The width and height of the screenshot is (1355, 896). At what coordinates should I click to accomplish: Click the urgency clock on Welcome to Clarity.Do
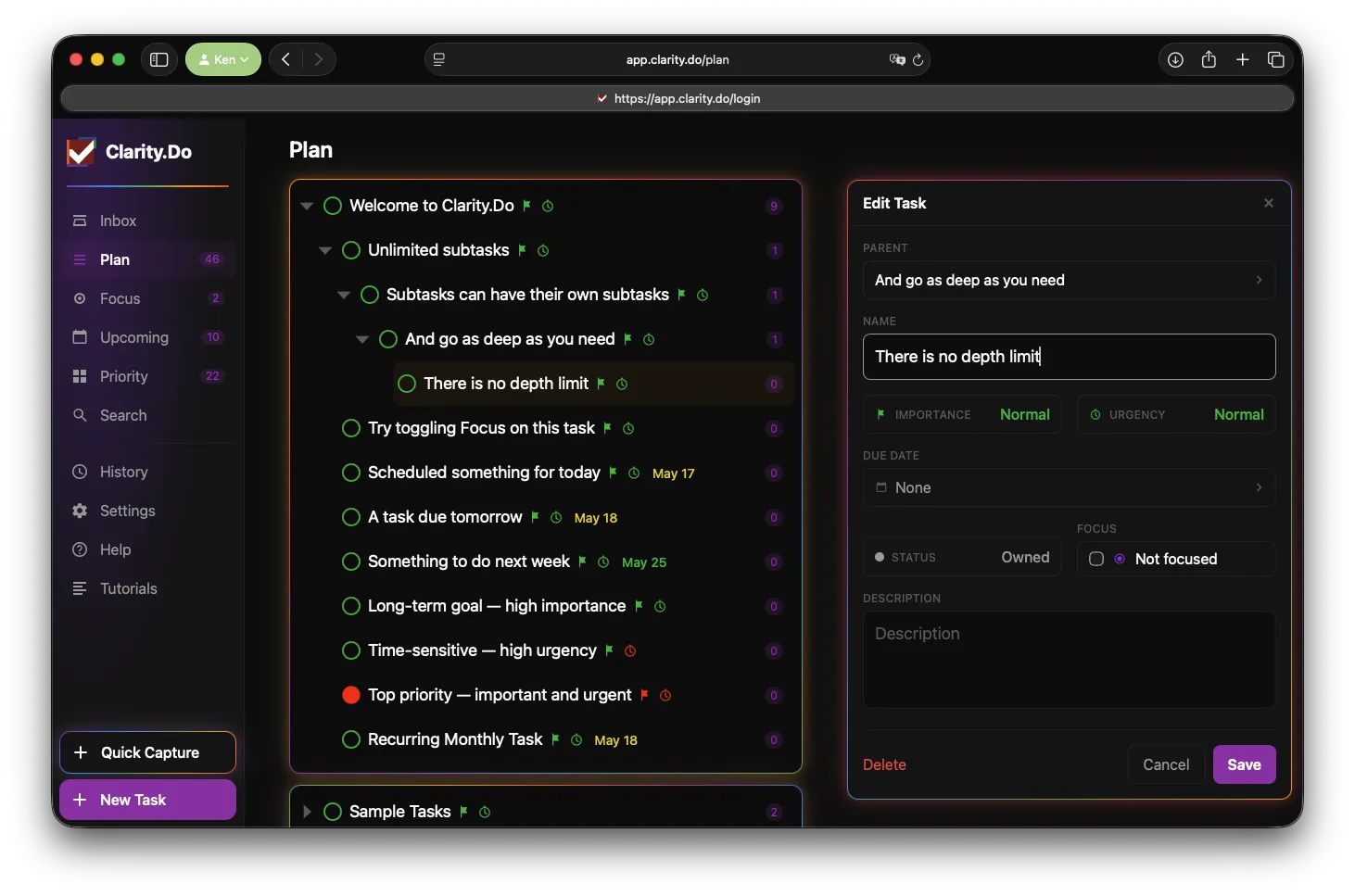[x=548, y=206]
